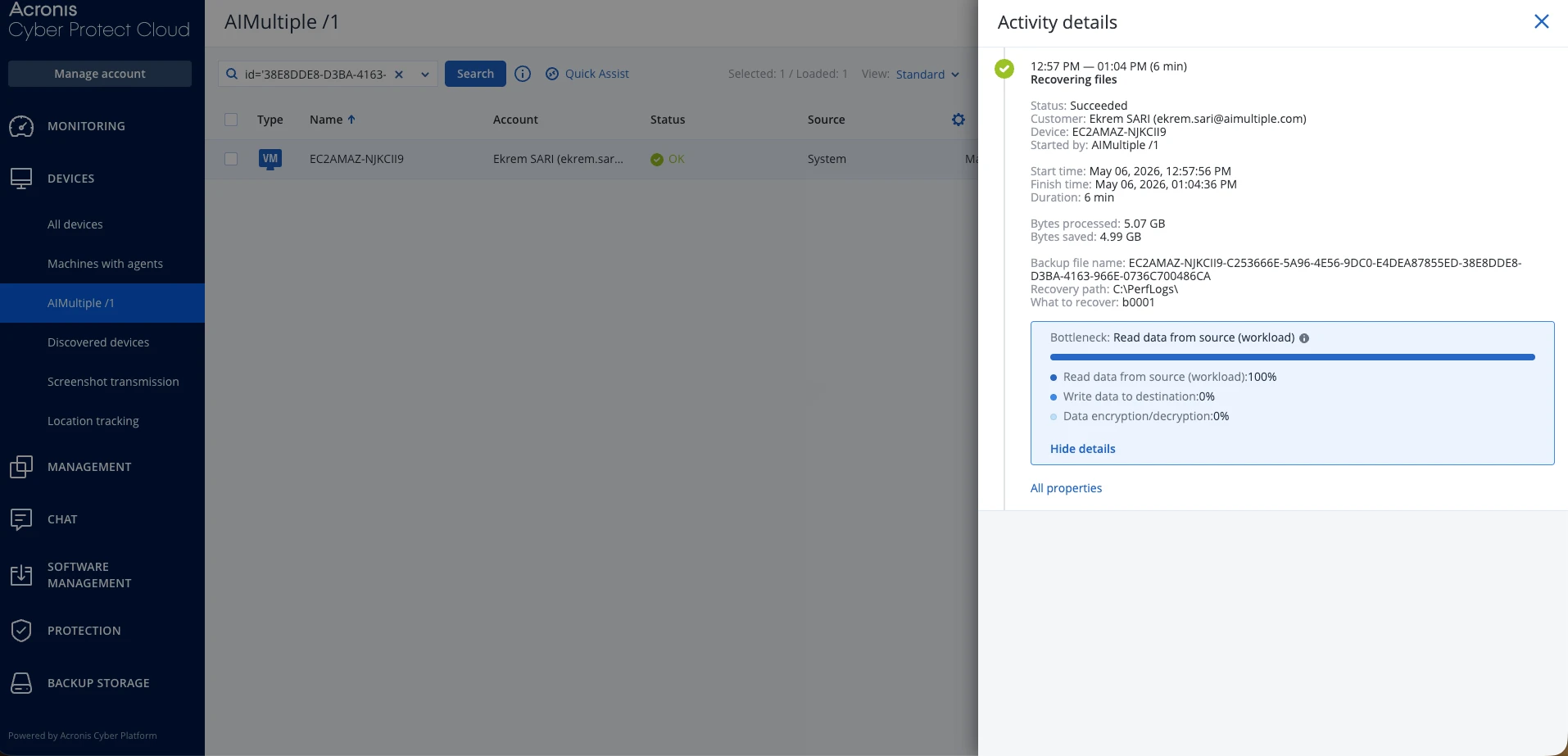
Task: Expand the search history dropdown arrow
Action: click(x=425, y=74)
